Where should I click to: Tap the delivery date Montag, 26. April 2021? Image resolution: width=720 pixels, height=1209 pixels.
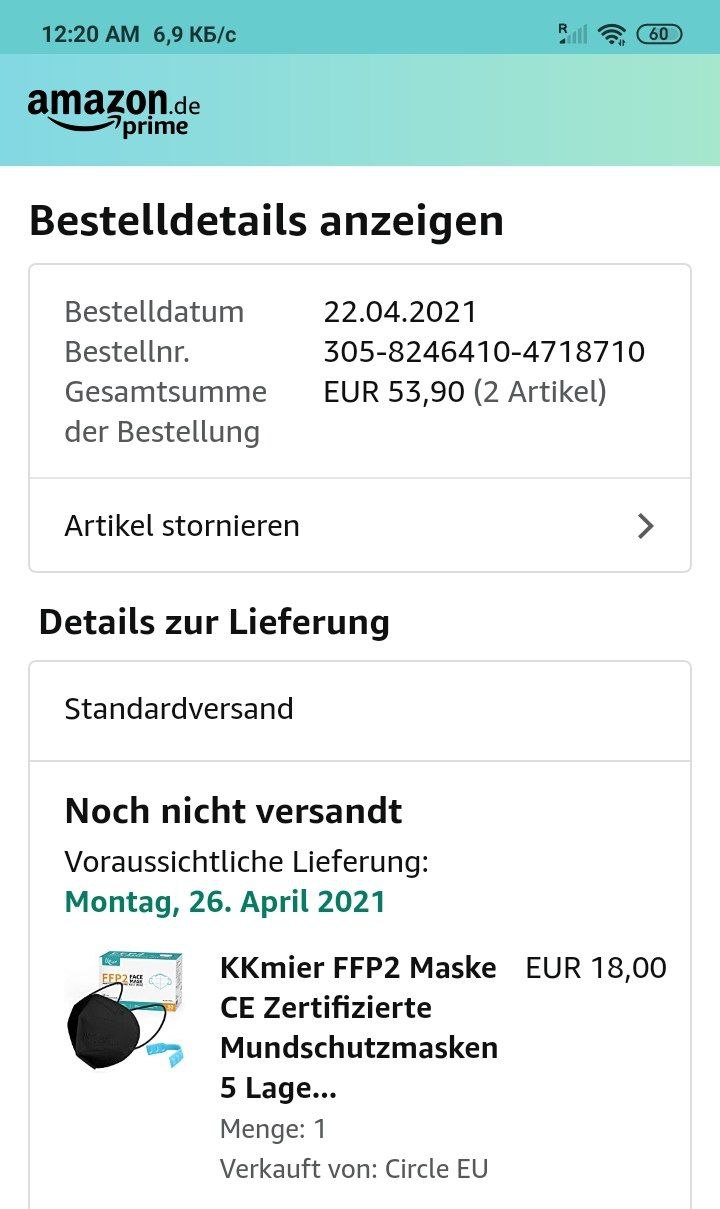225,901
